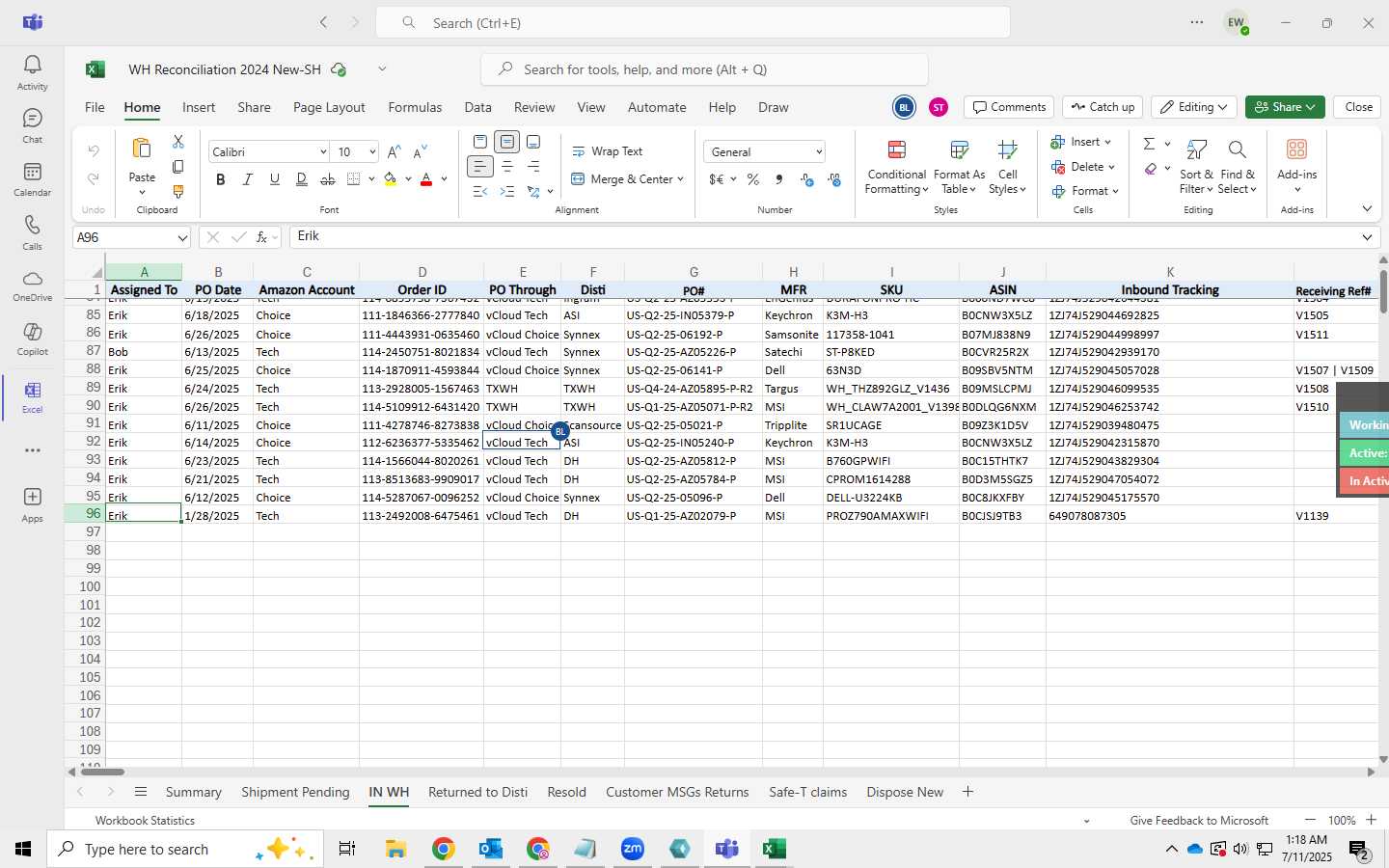
Task: Apply double underline formatting
Action: tap(301, 179)
